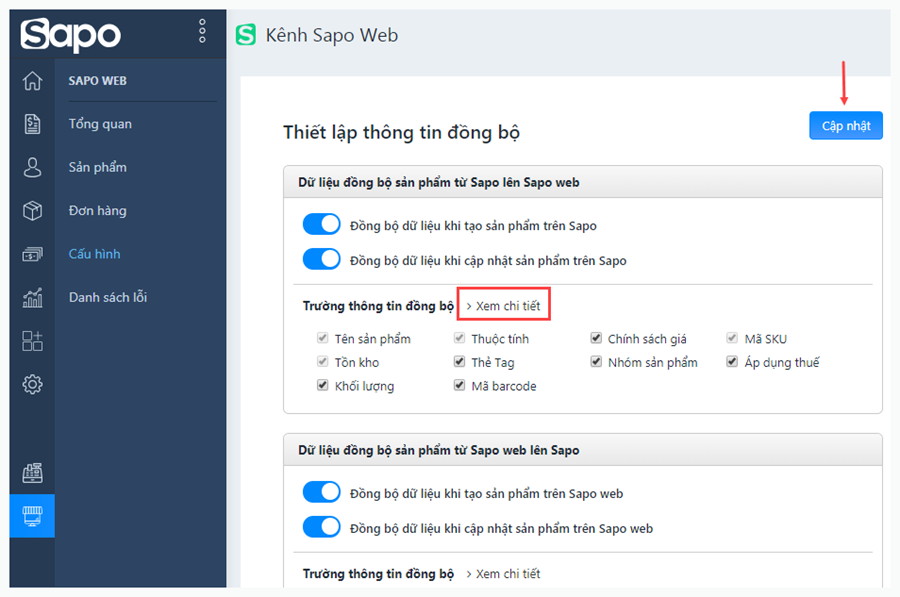Open the POS cash register icon
Image resolution: width=900 pixels, height=597 pixels.
32,473
